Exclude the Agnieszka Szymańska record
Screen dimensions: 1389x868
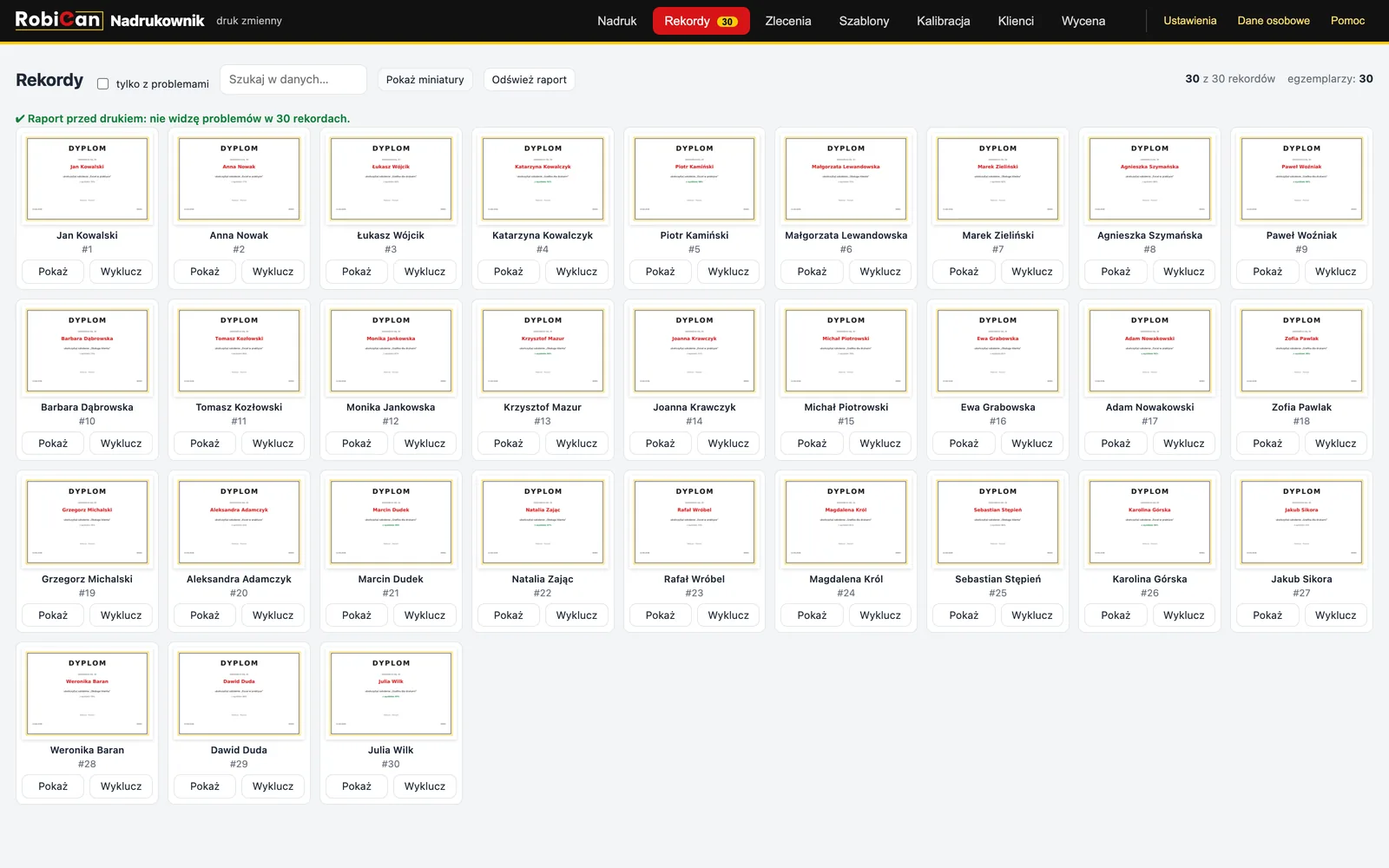[x=1184, y=272]
